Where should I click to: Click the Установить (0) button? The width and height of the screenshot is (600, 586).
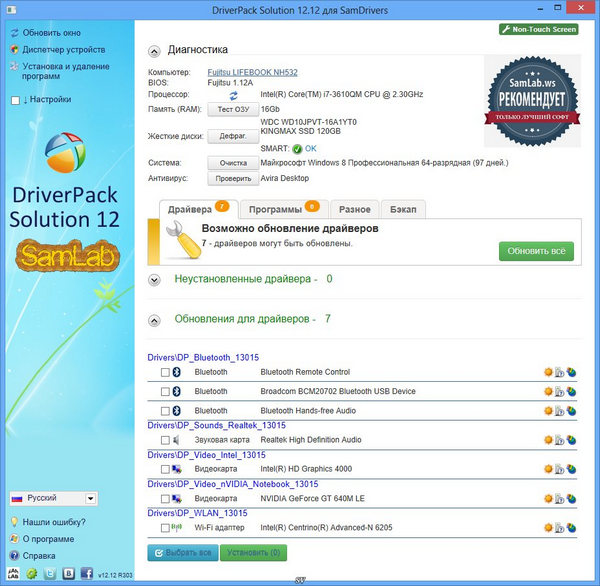[x=253, y=553]
